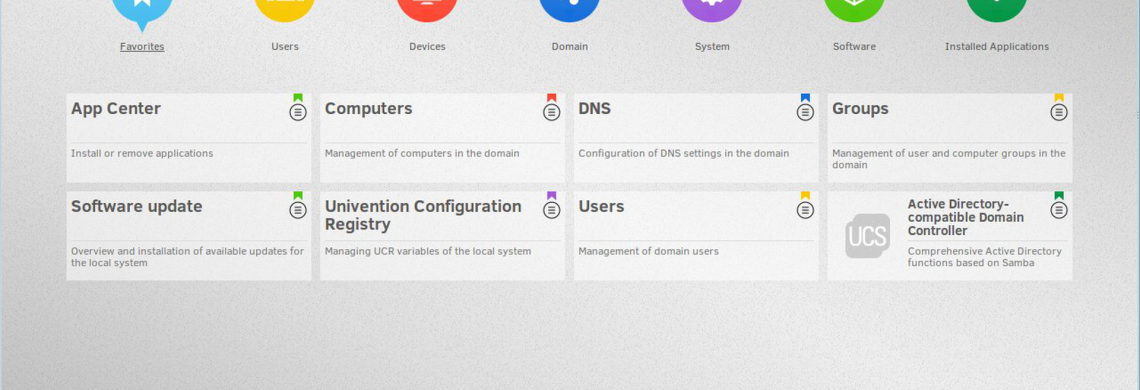Launch the Users module tile heading
The width and height of the screenshot is (1140, 390).
click(601, 207)
